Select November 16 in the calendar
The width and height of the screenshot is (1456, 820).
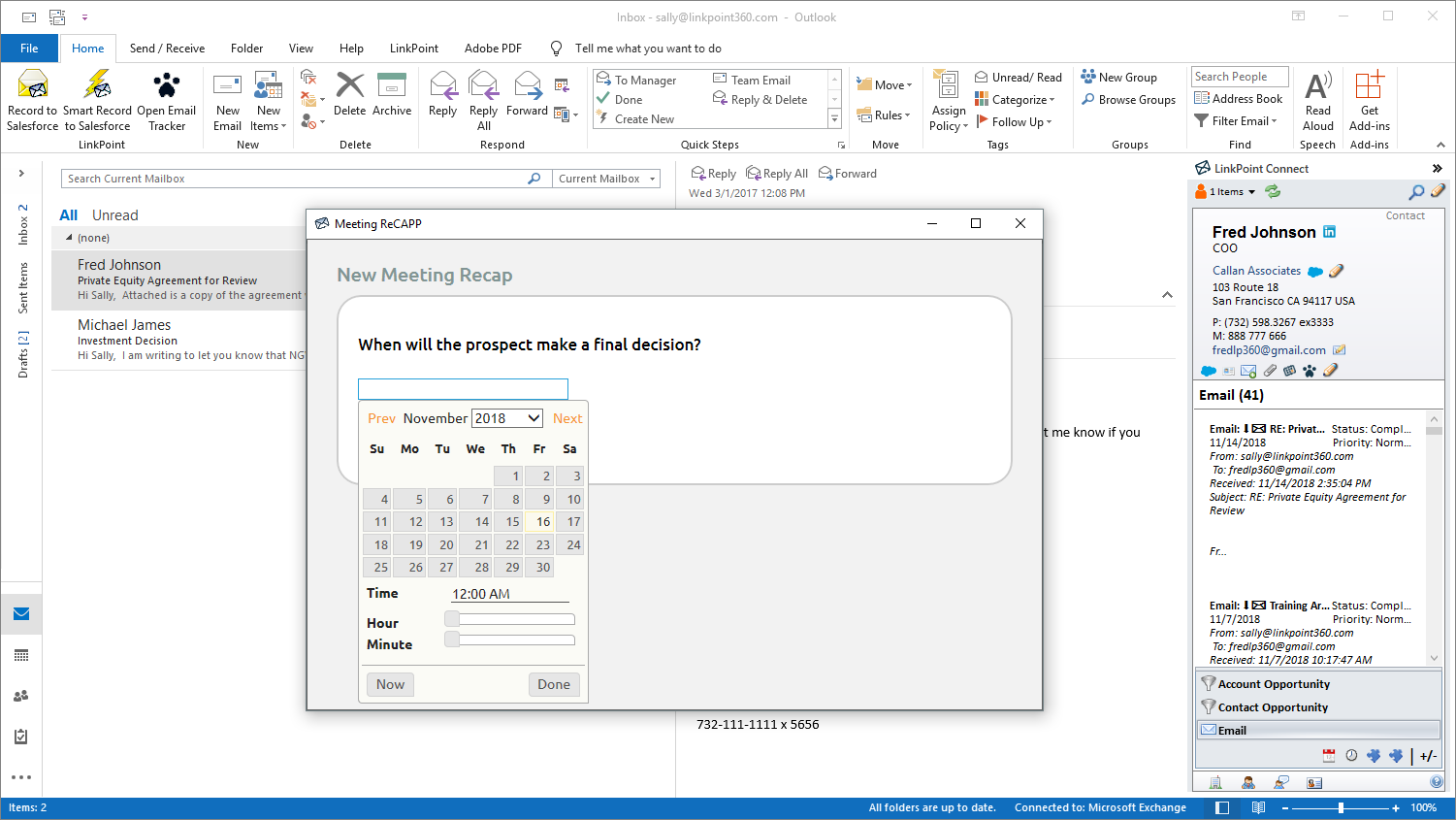tap(539, 522)
